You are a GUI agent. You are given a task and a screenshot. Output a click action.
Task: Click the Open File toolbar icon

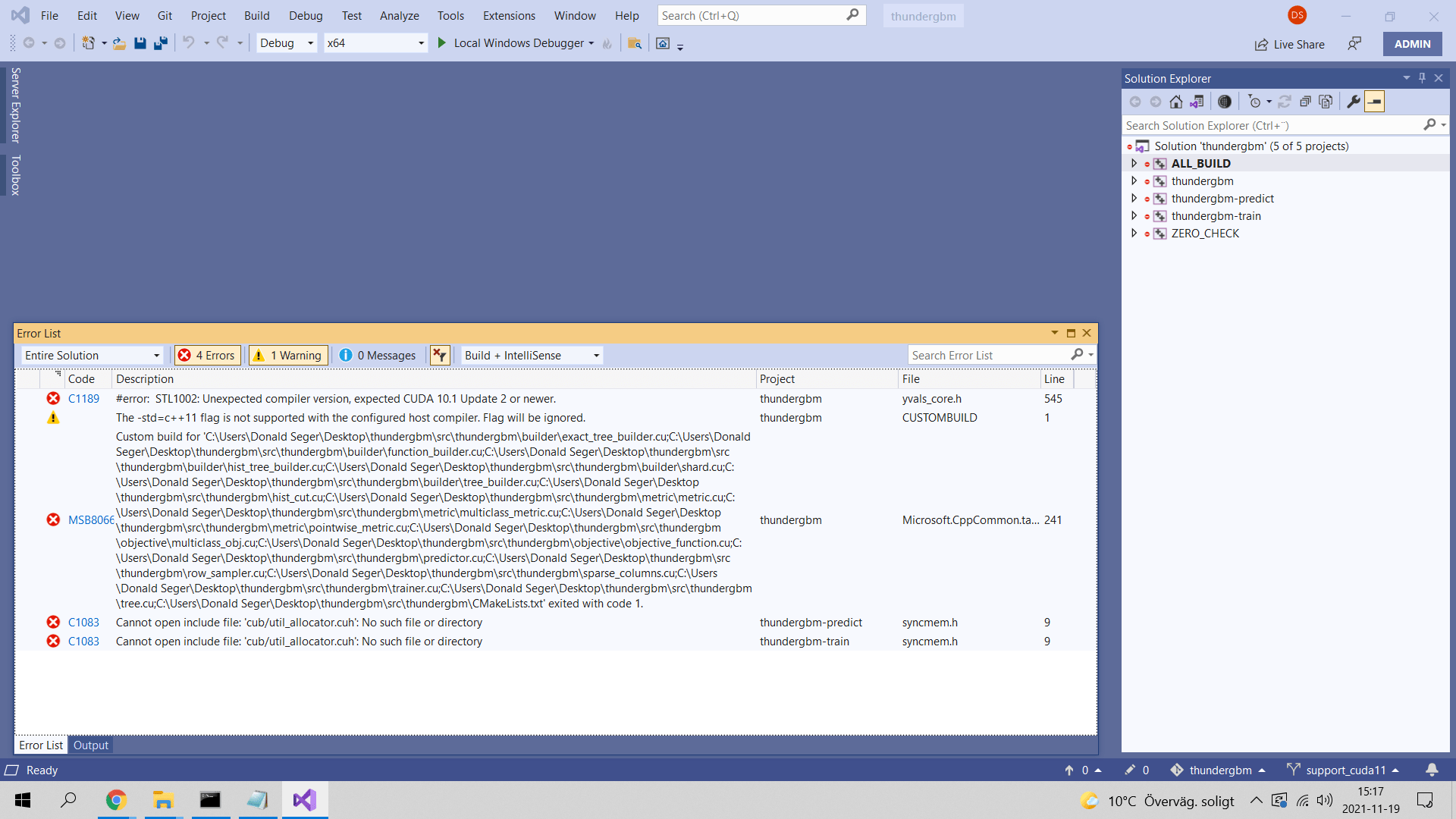(x=120, y=43)
